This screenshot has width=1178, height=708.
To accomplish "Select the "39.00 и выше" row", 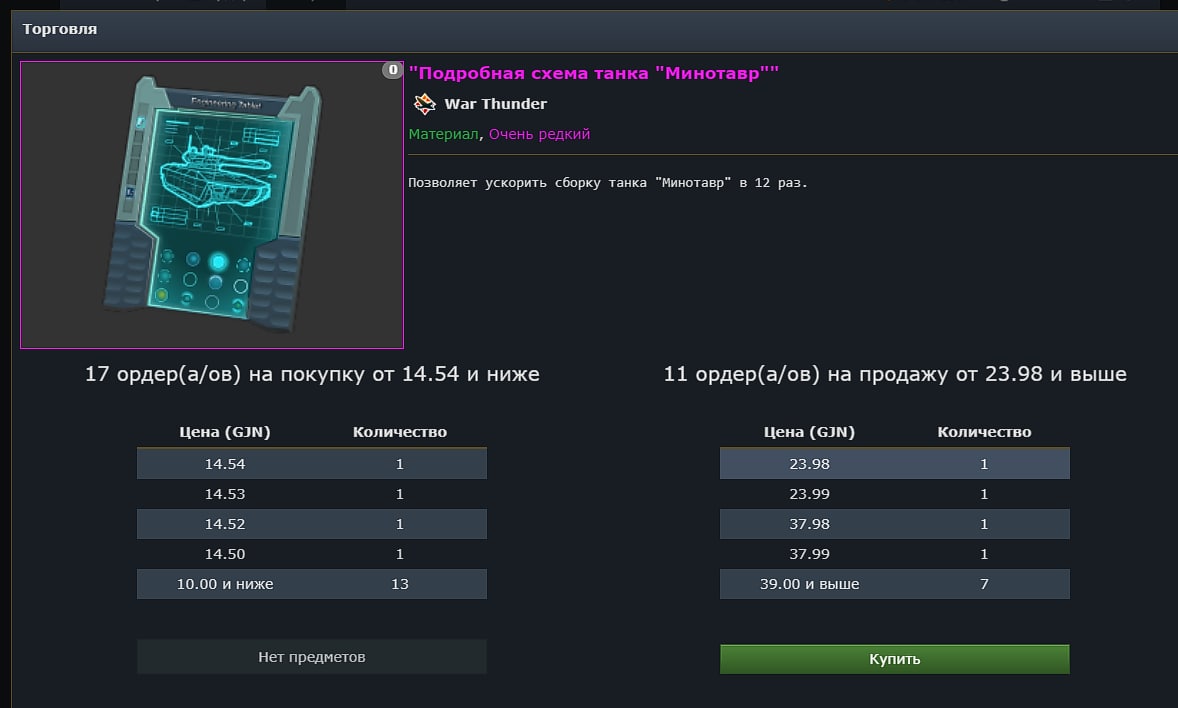I will click(x=894, y=584).
